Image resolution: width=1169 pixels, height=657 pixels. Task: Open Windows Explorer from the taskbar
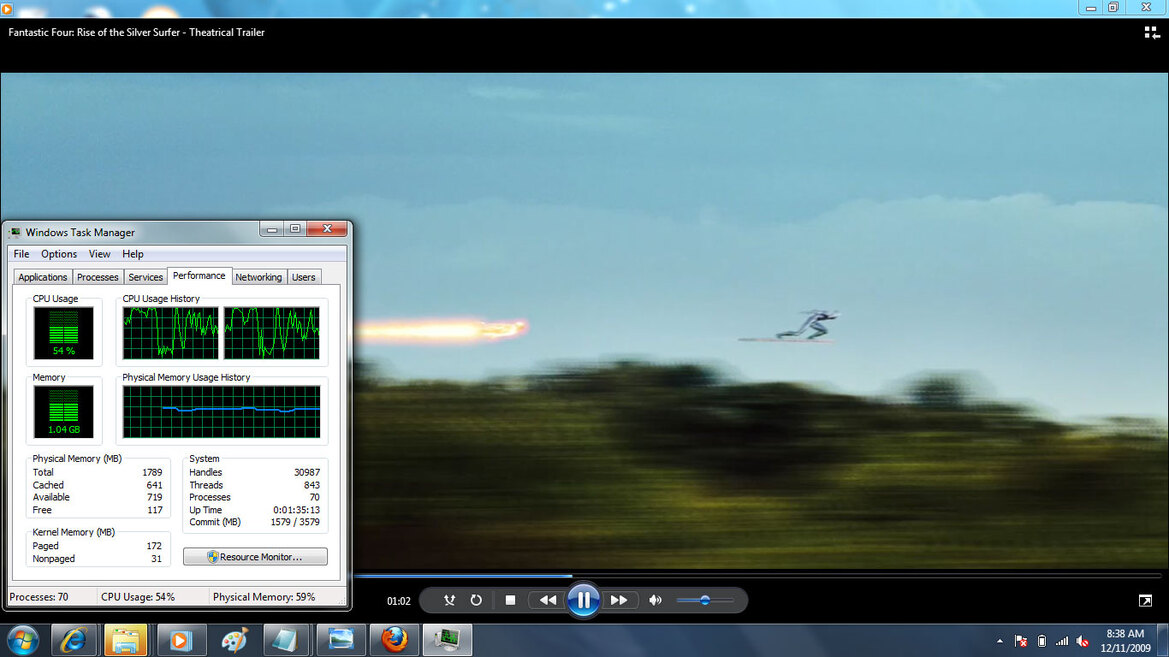pos(125,641)
